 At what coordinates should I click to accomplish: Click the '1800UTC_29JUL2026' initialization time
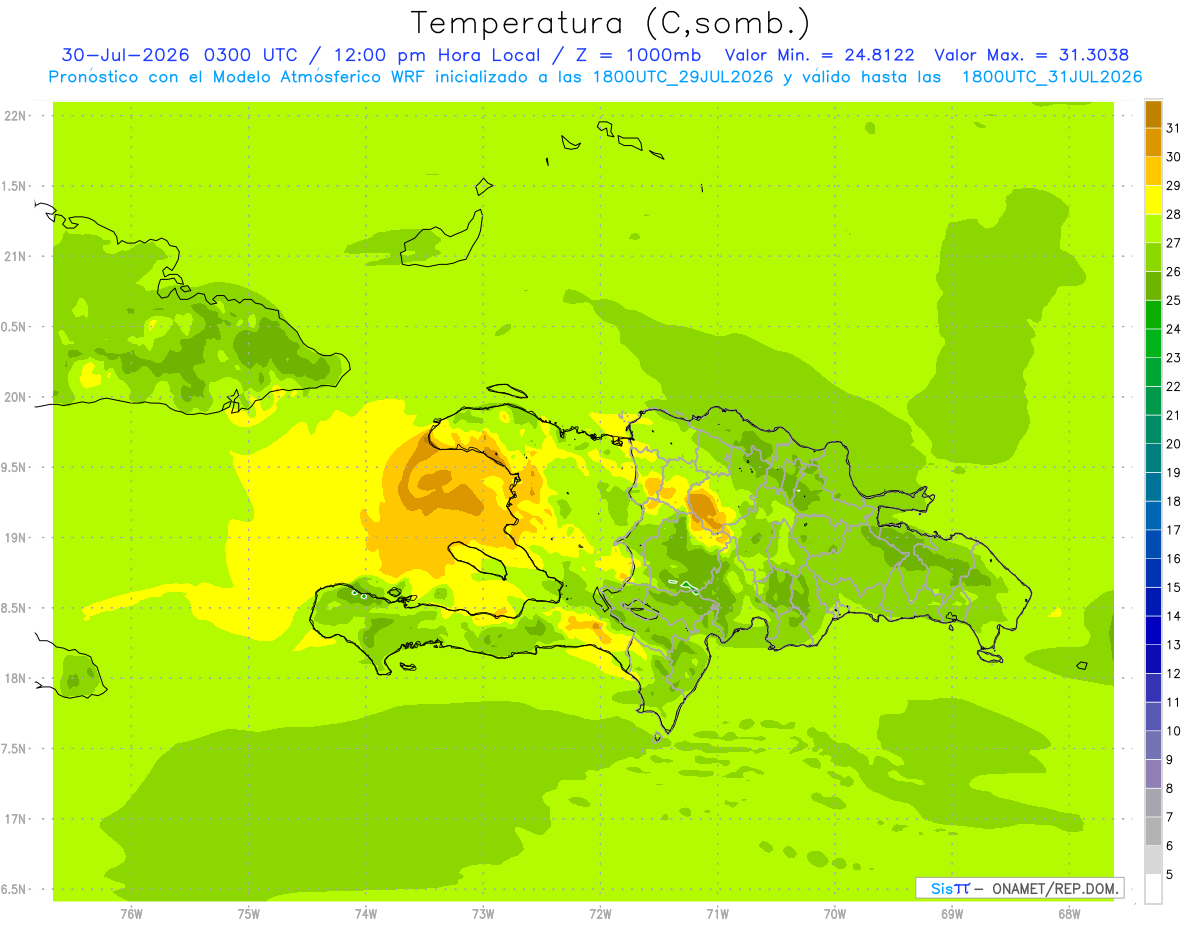(x=683, y=77)
